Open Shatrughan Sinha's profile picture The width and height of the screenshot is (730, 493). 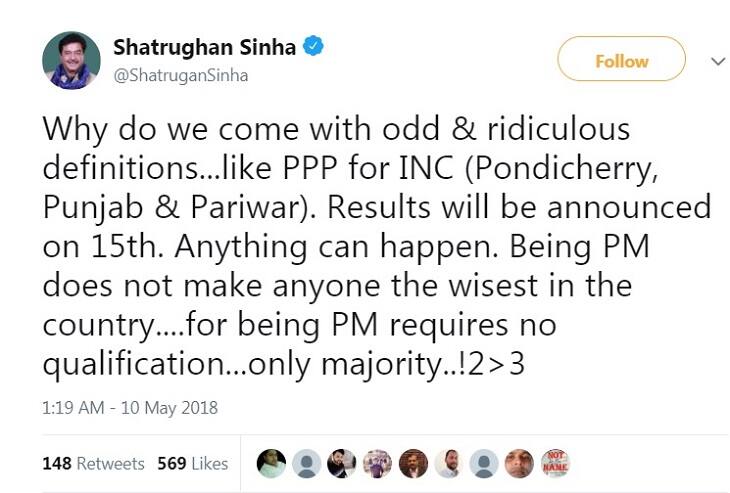[x=71, y=60]
